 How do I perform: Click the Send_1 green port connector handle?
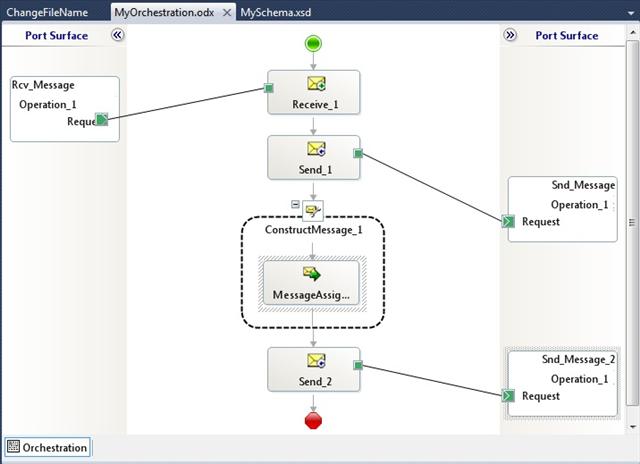point(358,153)
